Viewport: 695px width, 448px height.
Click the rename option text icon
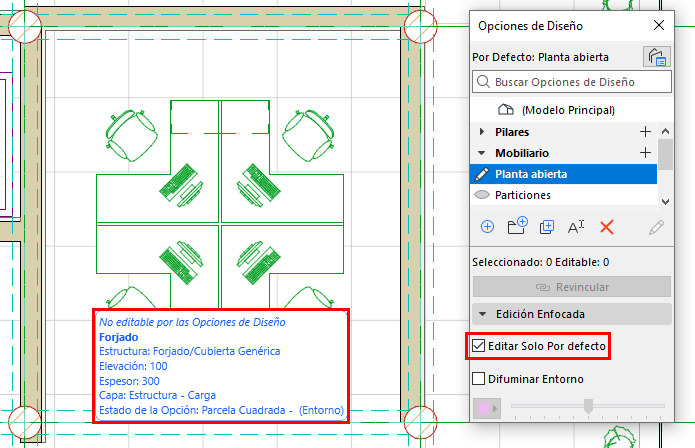click(x=576, y=227)
